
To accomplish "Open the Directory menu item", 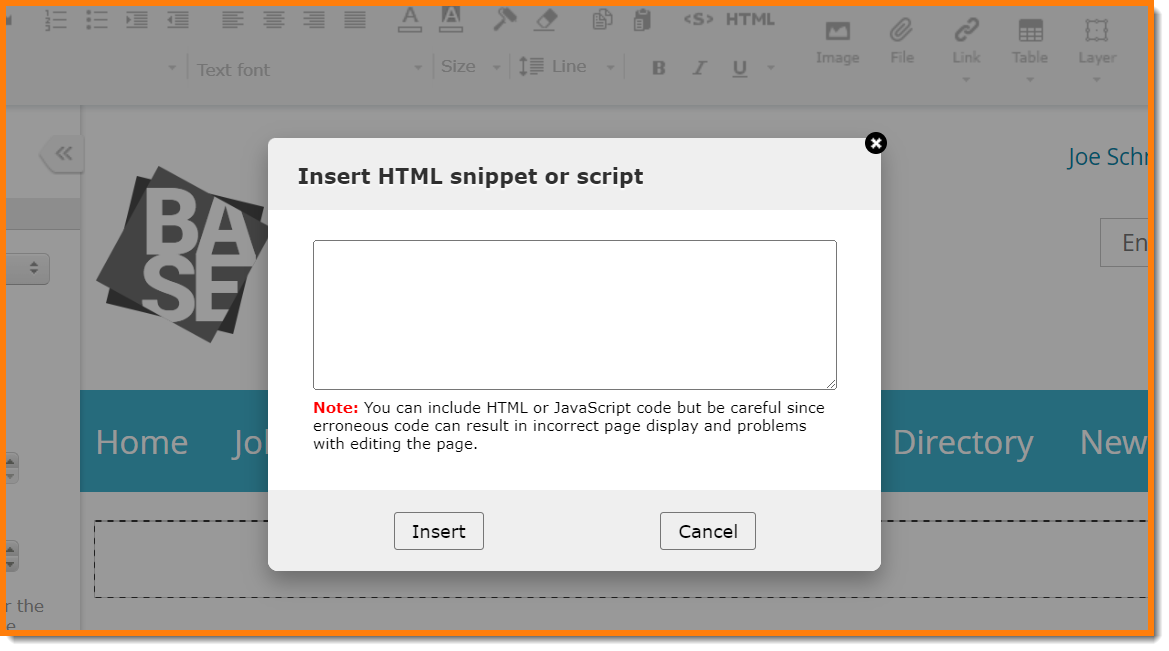I will [x=962, y=442].
